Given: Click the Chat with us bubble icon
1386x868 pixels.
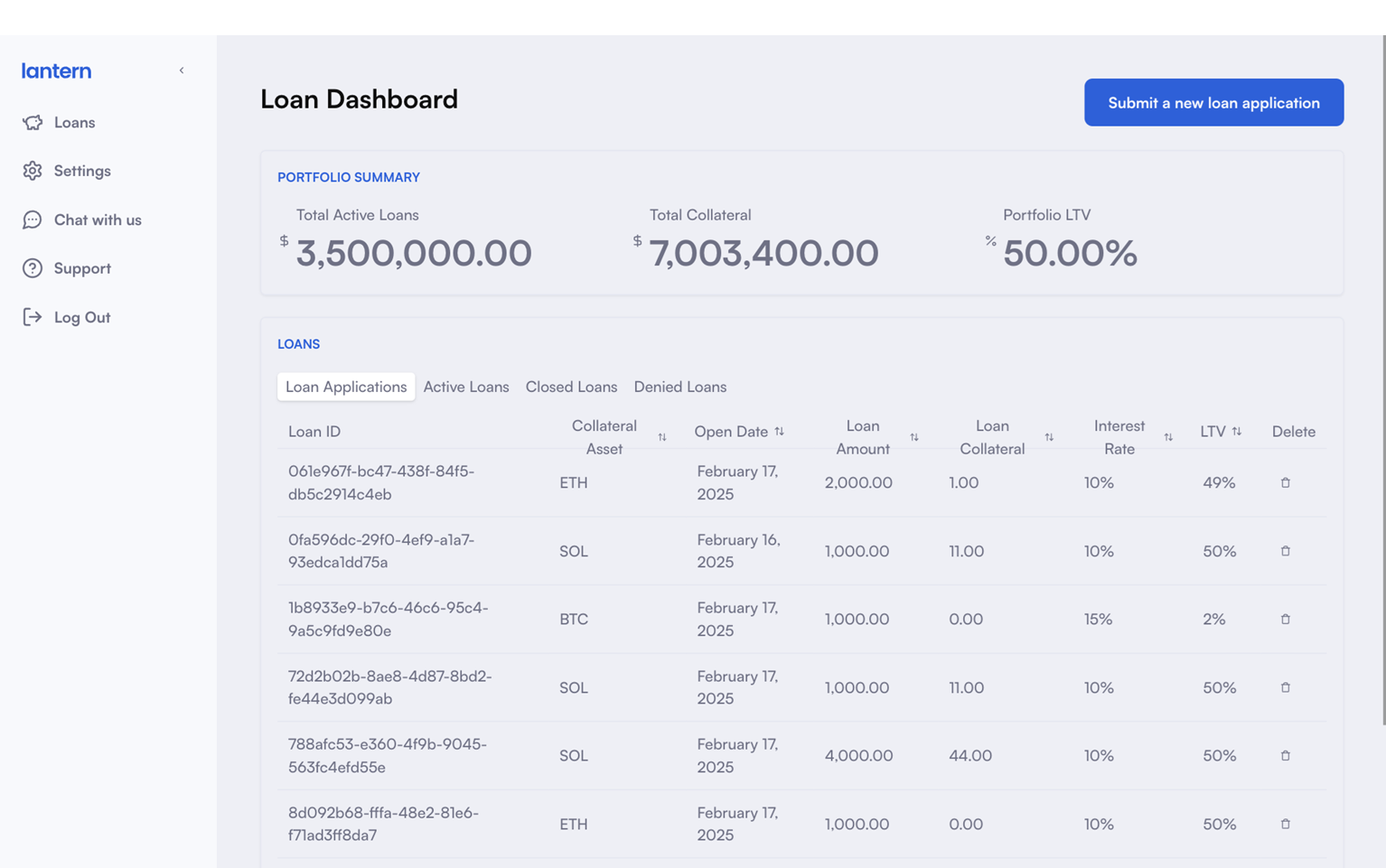Looking at the screenshot, I should (33, 219).
